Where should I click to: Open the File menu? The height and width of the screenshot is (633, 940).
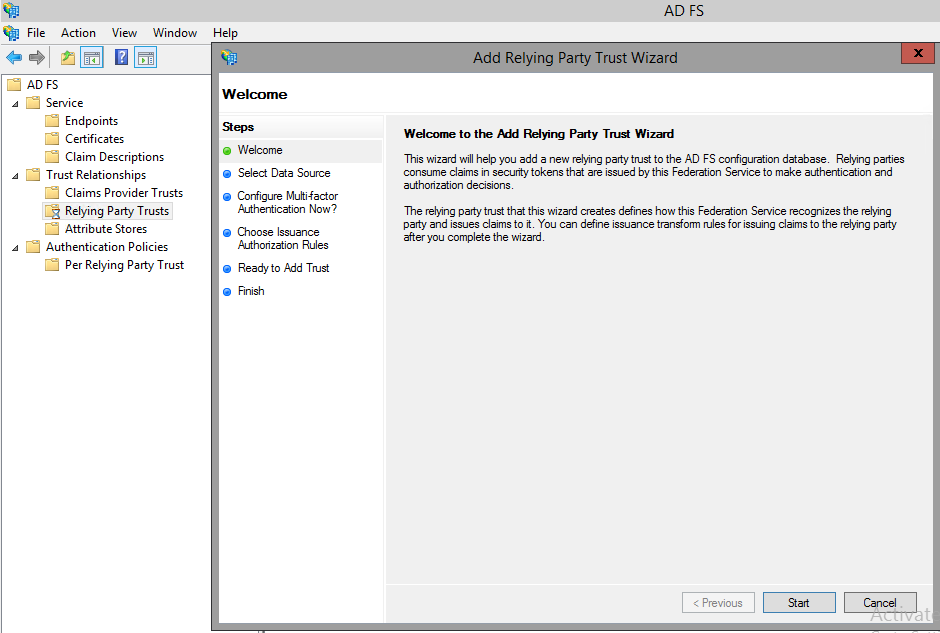pos(36,33)
